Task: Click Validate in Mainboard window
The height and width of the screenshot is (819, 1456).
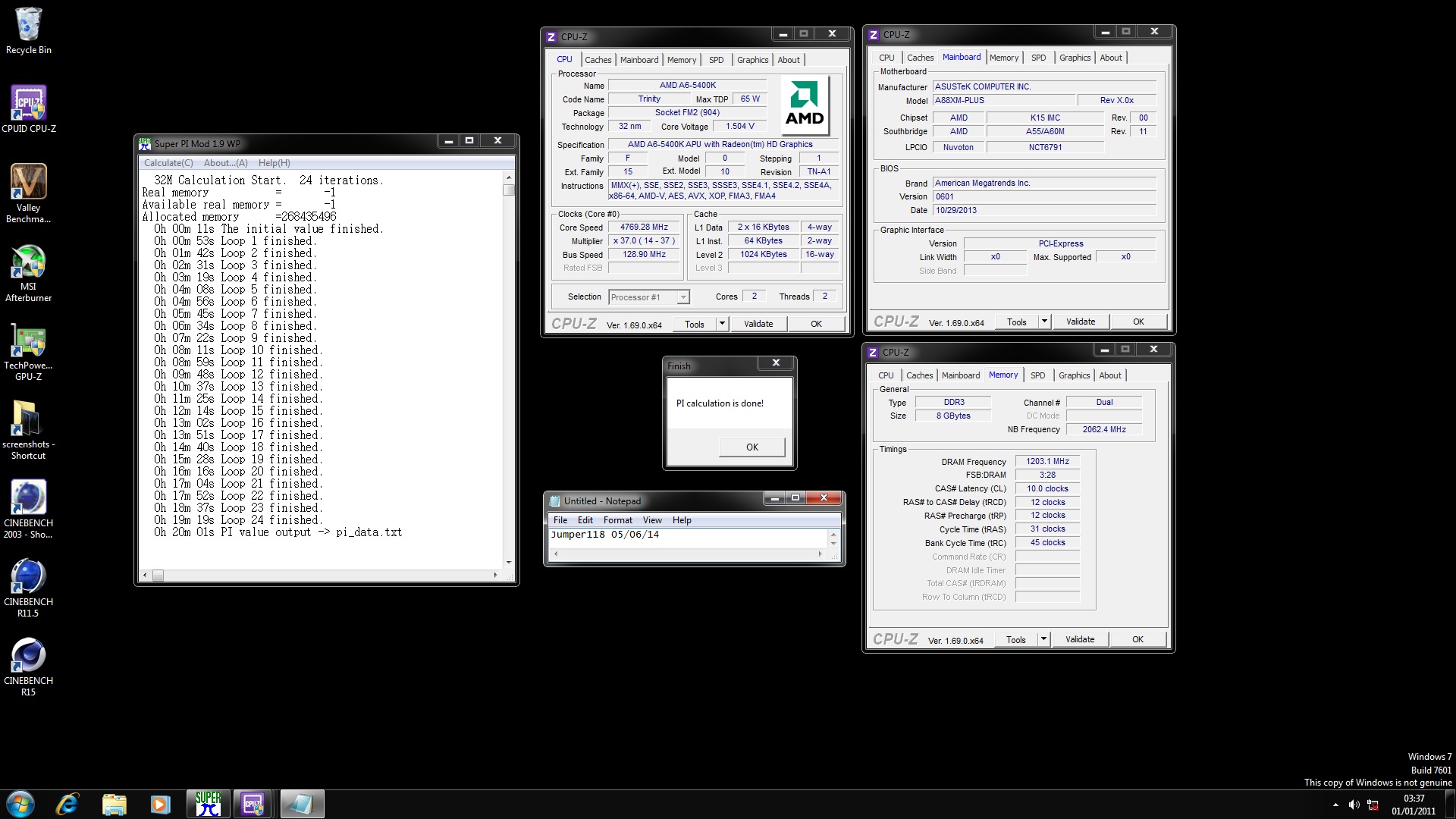Action: pos(1081,322)
